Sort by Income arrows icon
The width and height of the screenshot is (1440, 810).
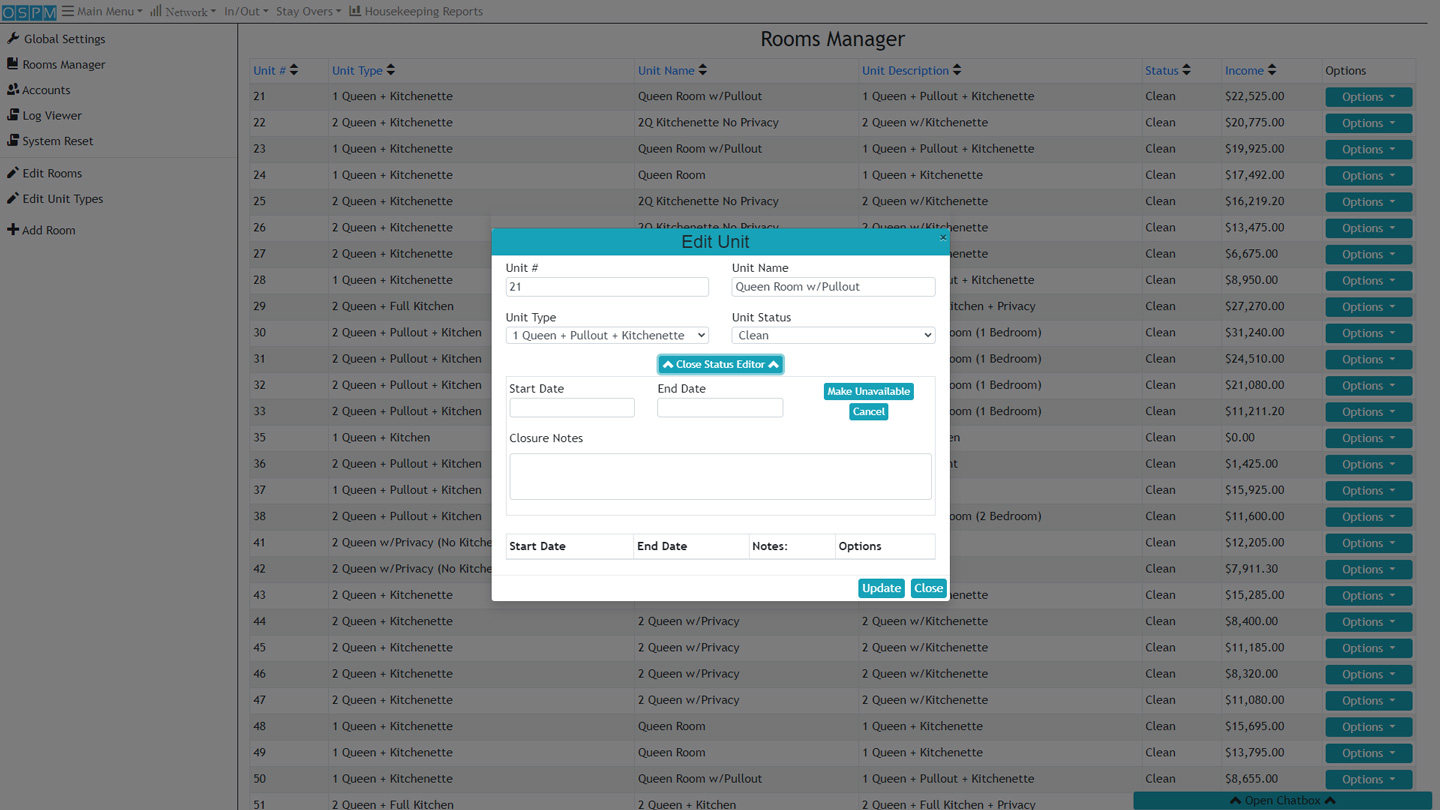[1272, 70]
